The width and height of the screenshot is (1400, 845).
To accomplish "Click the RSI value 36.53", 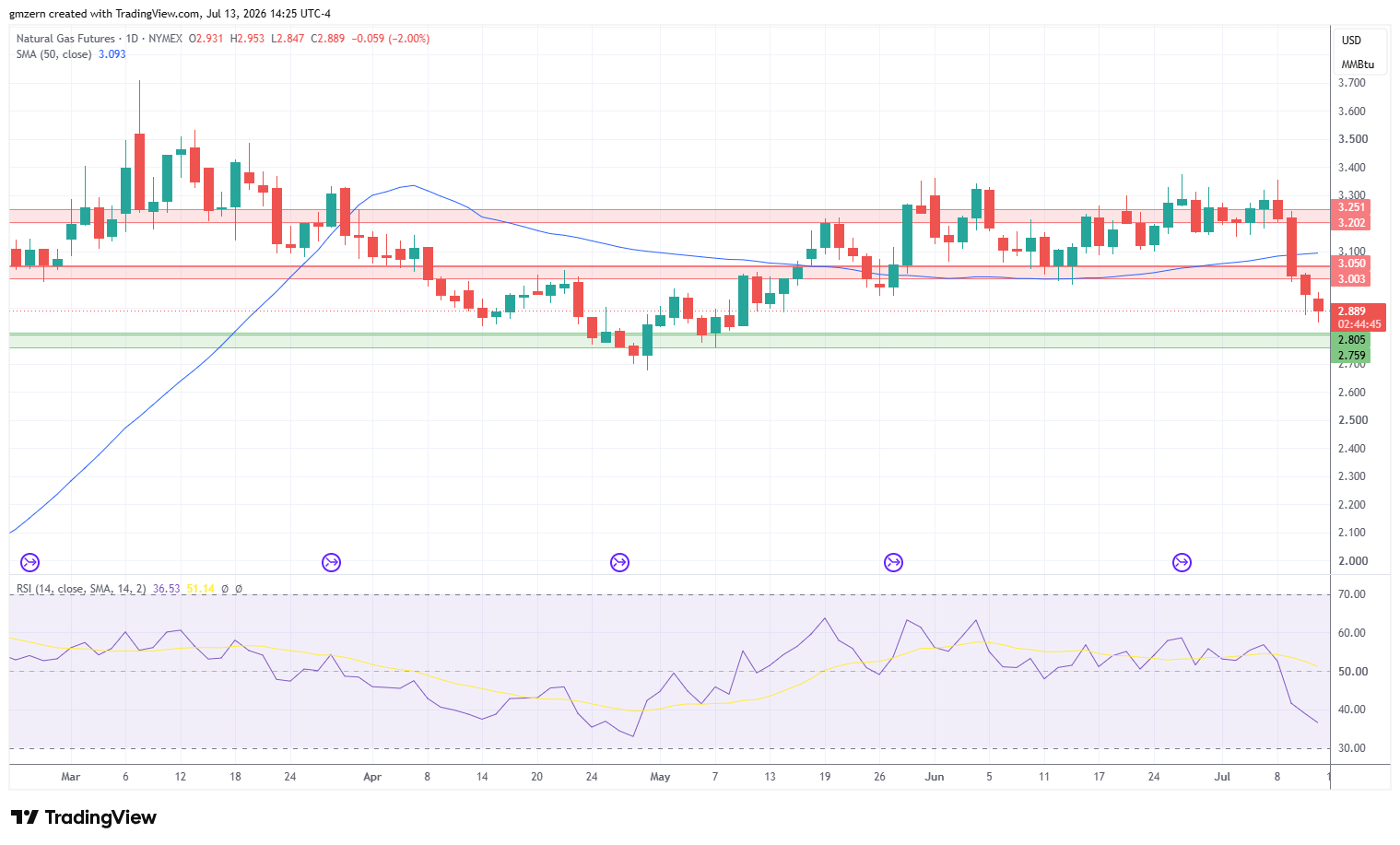I will 166,589.
